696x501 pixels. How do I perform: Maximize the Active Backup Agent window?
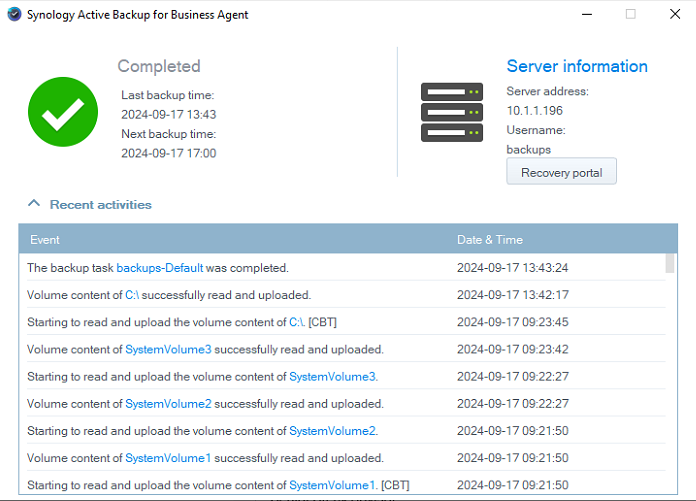tap(630, 15)
